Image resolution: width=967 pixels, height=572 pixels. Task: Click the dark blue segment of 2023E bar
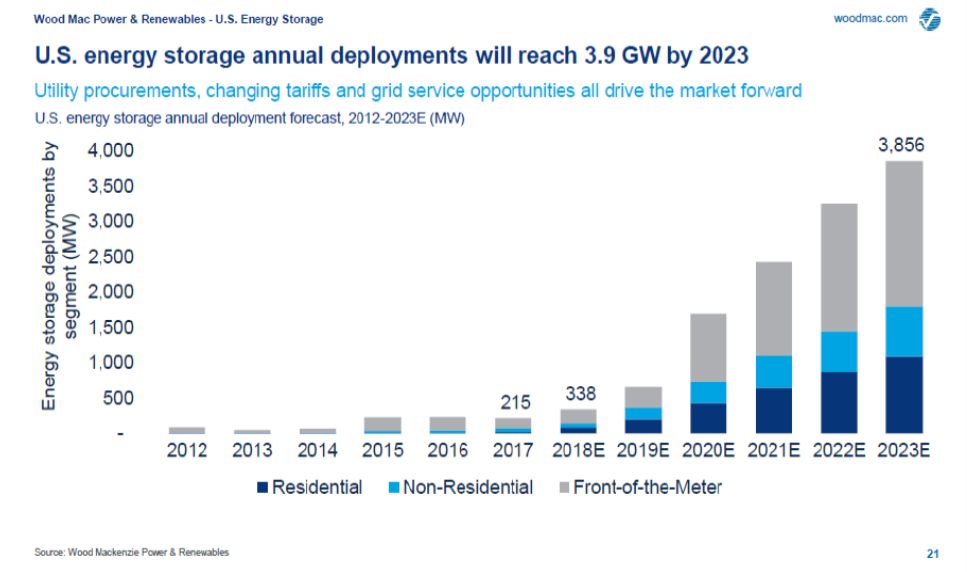pyautogui.click(x=904, y=394)
